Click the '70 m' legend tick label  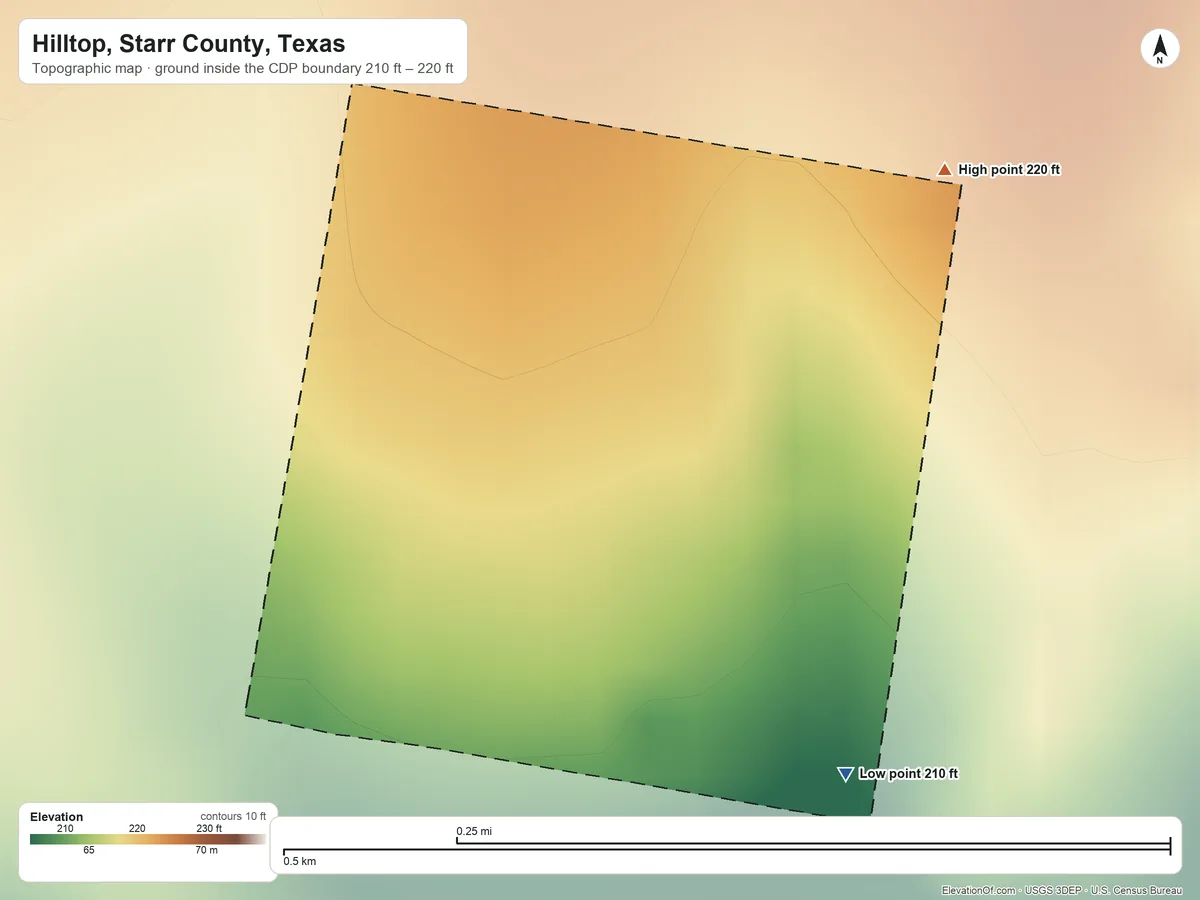pos(207,850)
